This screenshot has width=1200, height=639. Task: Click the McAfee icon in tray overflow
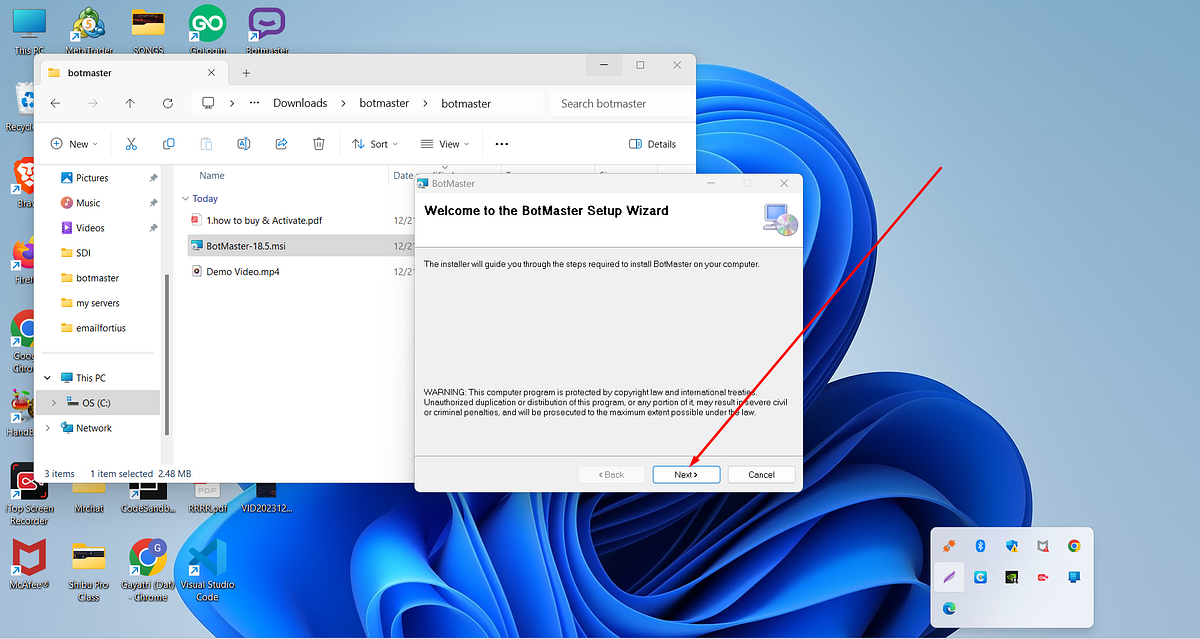click(1043, 546)
